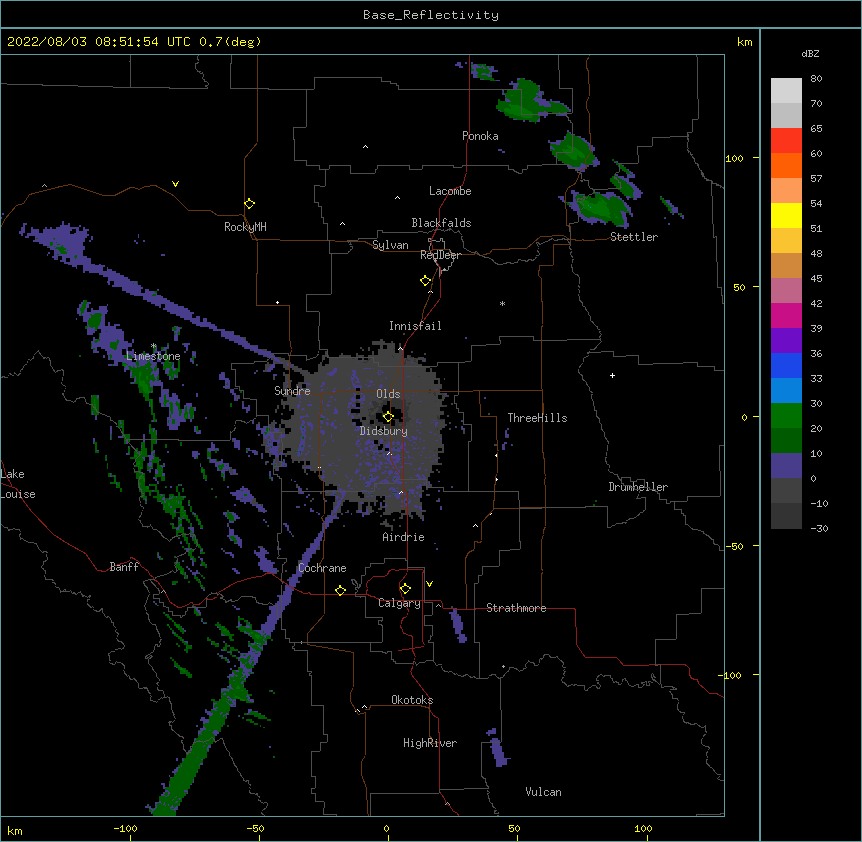Click the Blackfalds city label

pos(441,223)
